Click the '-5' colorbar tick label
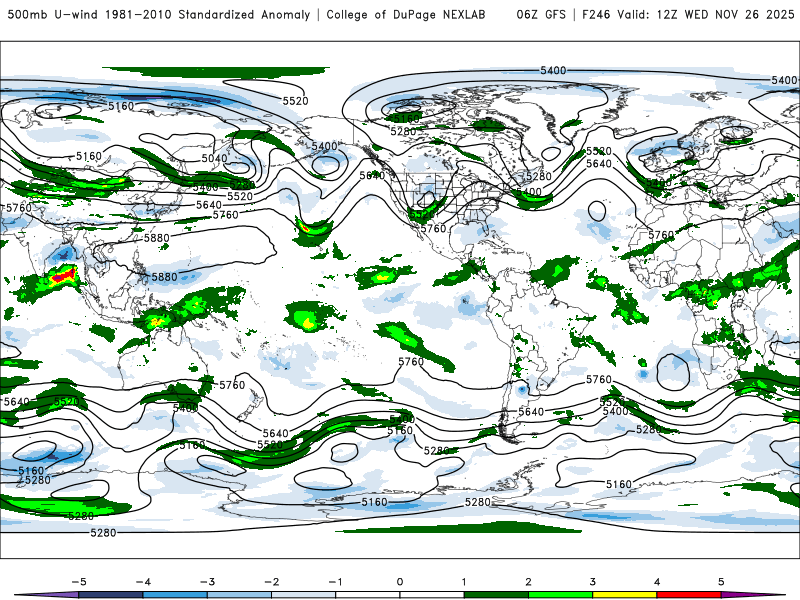This screenshot has width=800, height=600. point(79,582)
